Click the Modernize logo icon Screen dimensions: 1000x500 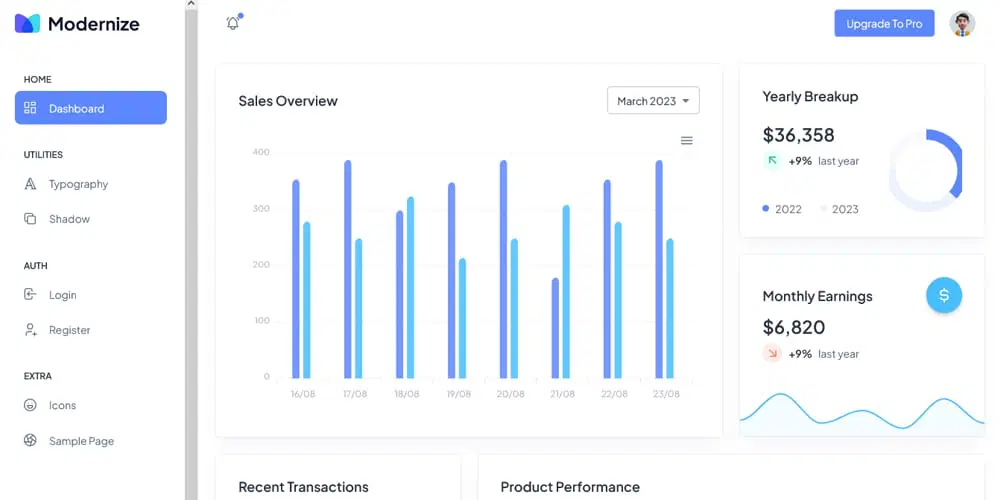pyautogui.click(x=27, y=24)
